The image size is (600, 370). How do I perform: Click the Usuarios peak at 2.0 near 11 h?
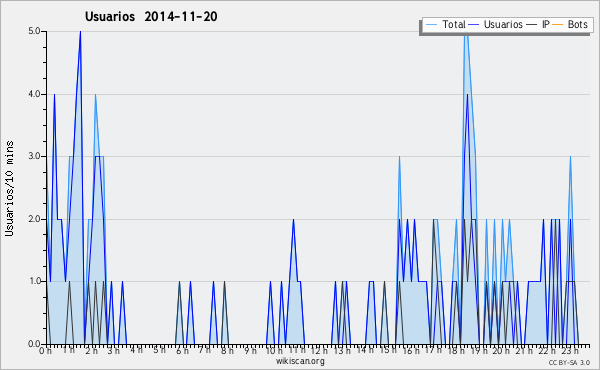tap(293, 220)
